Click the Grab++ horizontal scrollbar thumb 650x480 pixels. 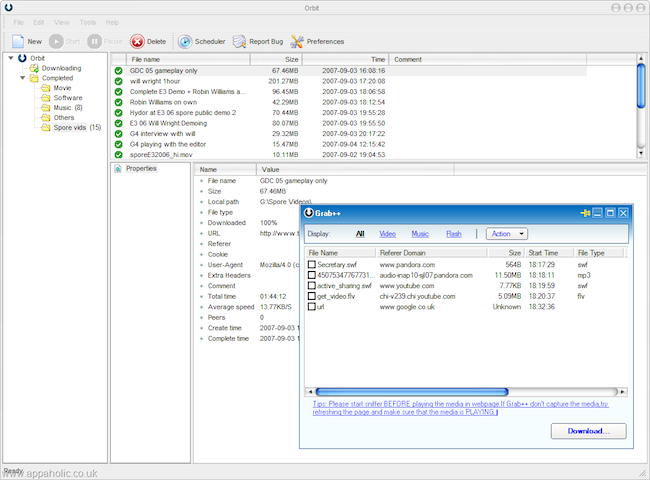[x=412, y=392]
